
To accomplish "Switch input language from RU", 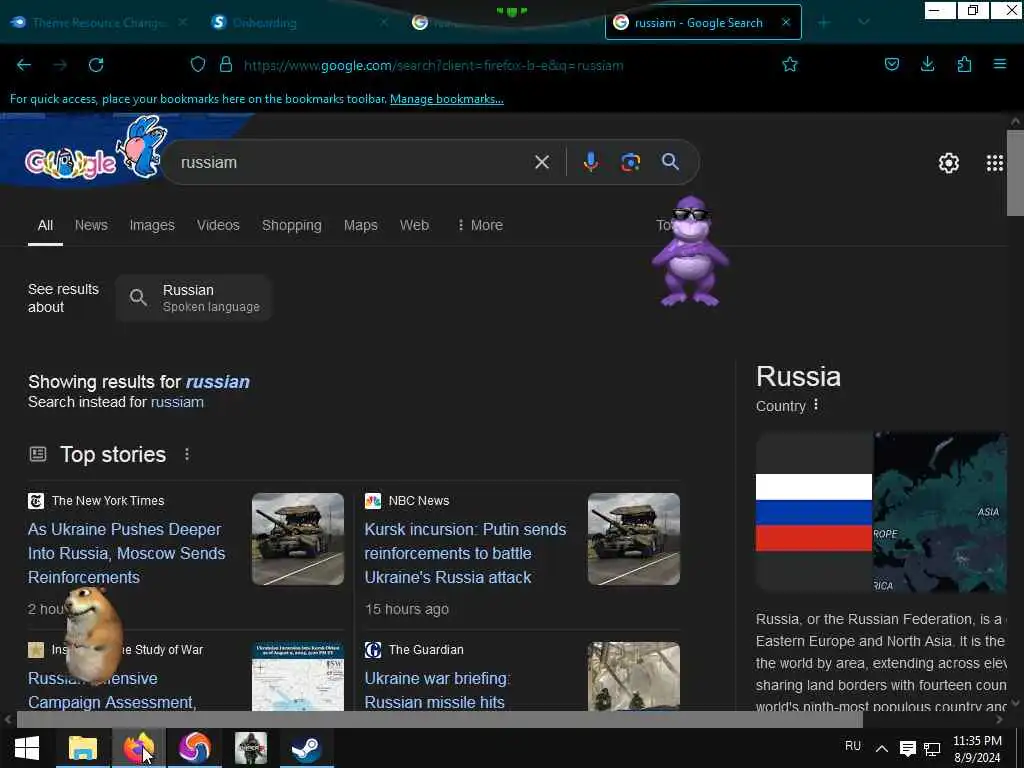I will (x=853, y=746).
